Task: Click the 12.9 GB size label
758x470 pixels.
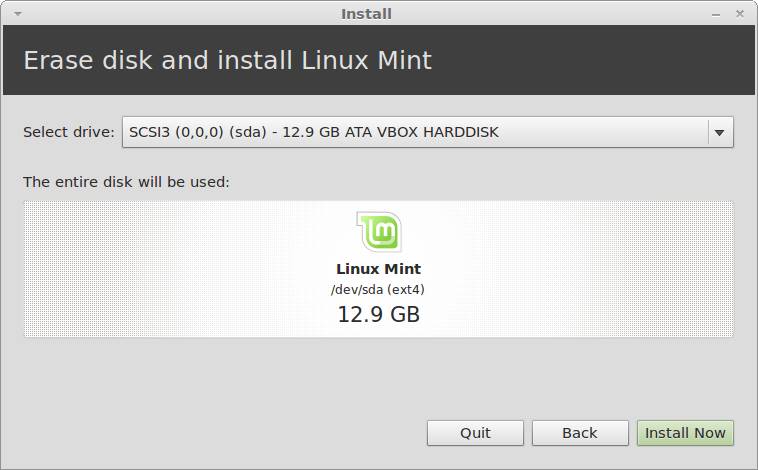Action: (378, 314)
